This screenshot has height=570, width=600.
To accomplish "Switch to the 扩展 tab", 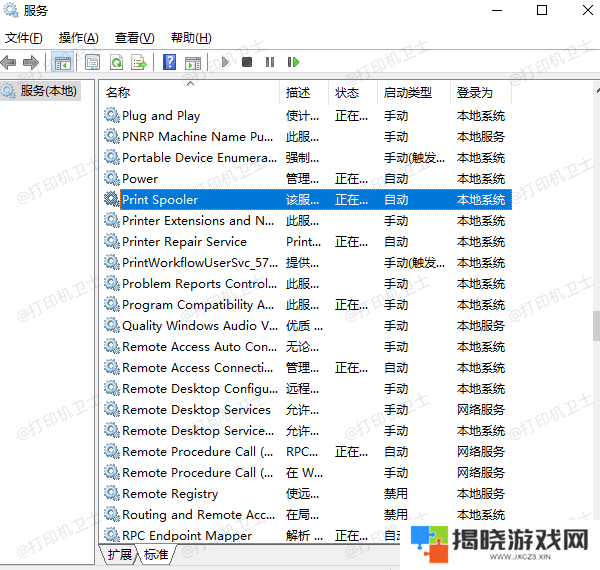I will click(x=119, y=554).
